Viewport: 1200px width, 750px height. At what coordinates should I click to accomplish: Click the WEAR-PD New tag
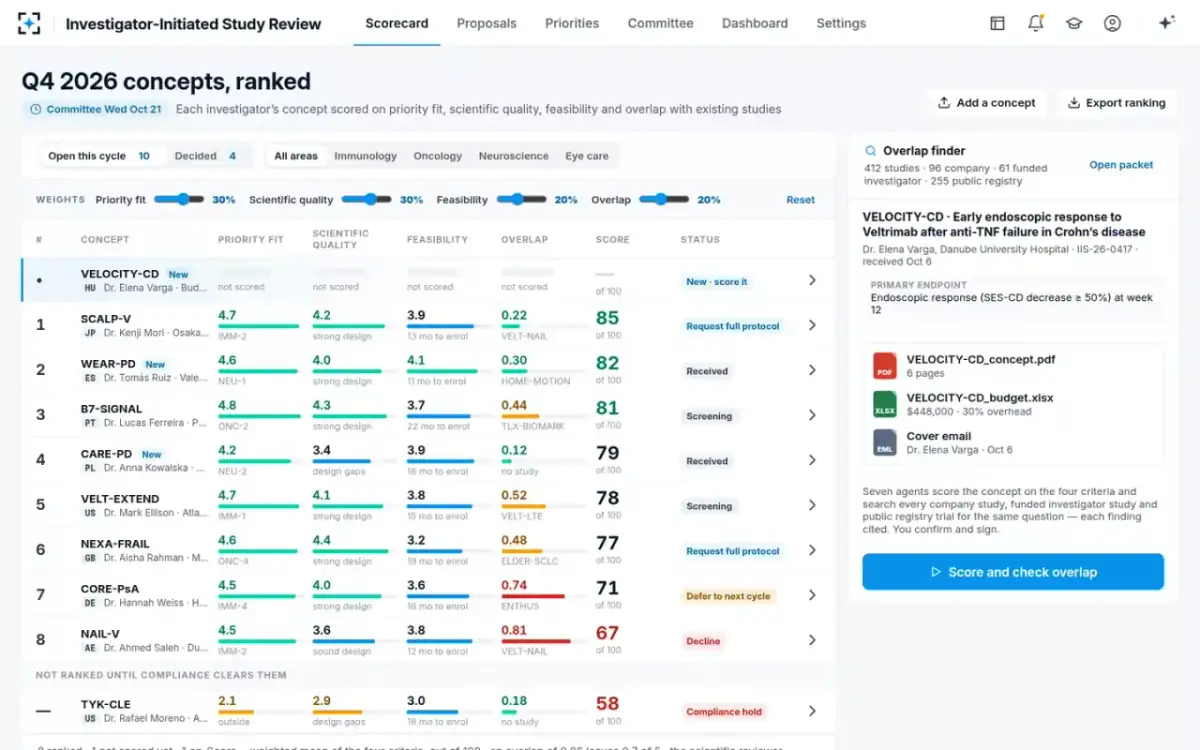coord(154,364)
